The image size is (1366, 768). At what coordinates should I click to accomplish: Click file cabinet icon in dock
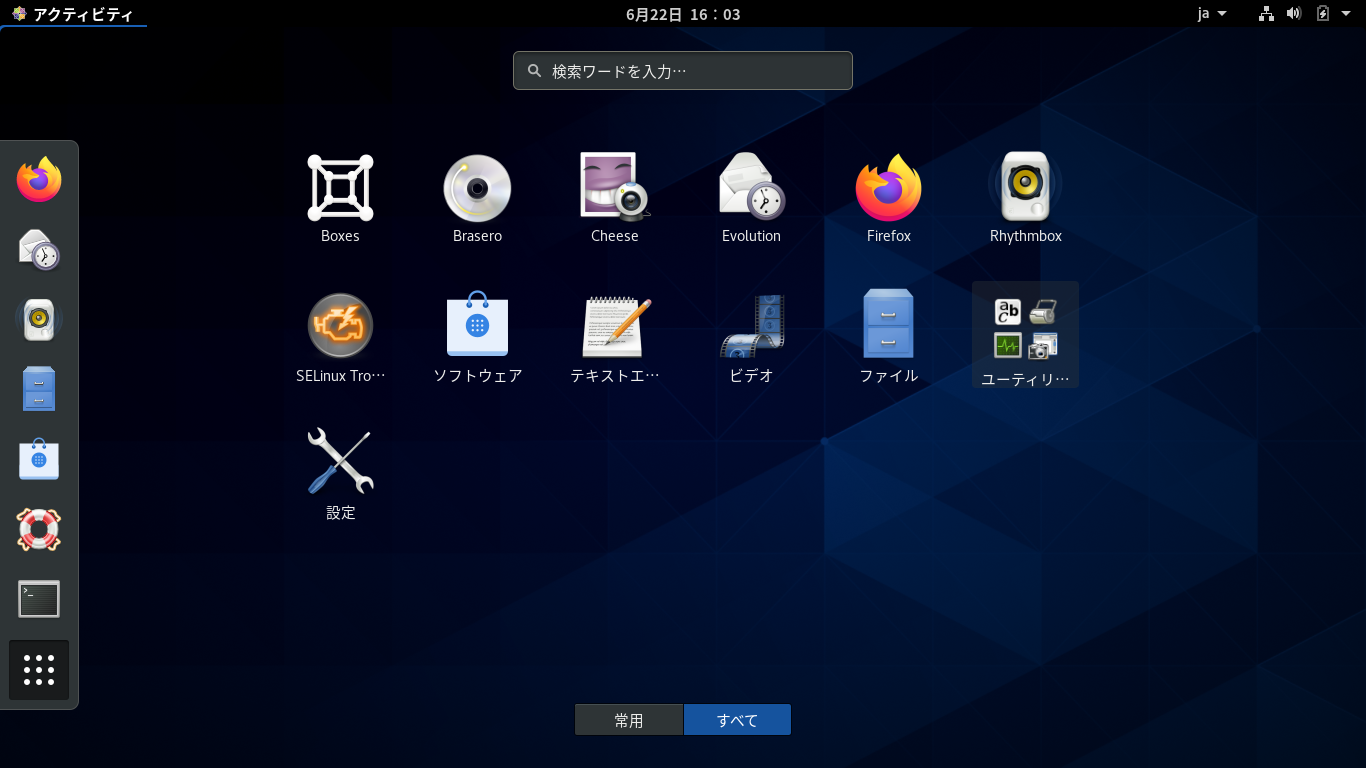click(x=39, y=390)
